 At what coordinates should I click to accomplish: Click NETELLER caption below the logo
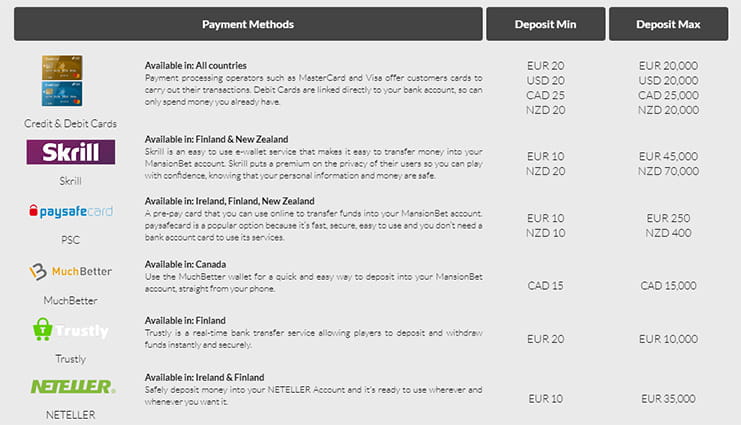tap(70, 415)
